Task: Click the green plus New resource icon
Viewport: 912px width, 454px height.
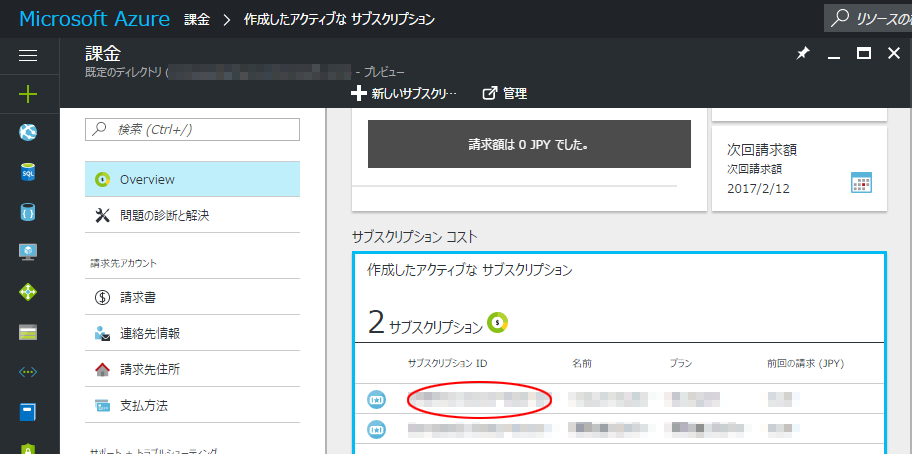Action: (x=28, y=94)
